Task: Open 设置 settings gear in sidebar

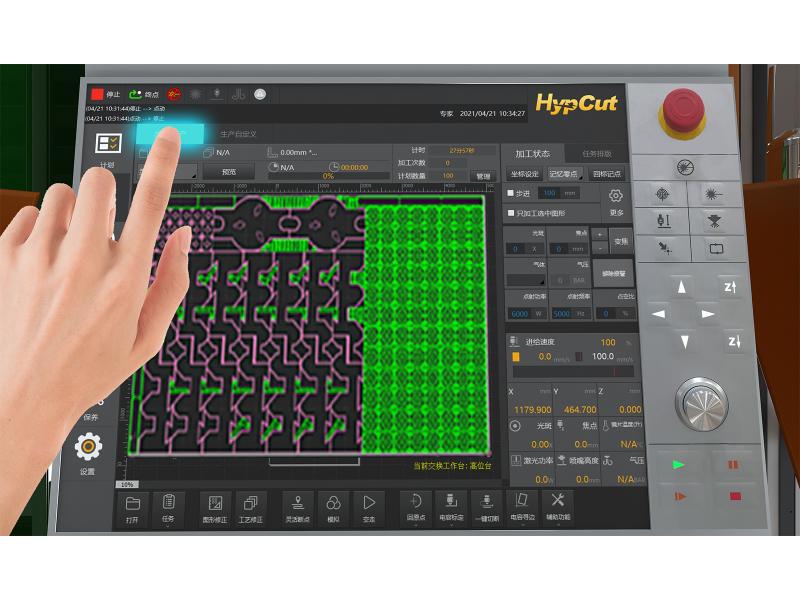Action: pyautogui.click(x=89, y=451)
